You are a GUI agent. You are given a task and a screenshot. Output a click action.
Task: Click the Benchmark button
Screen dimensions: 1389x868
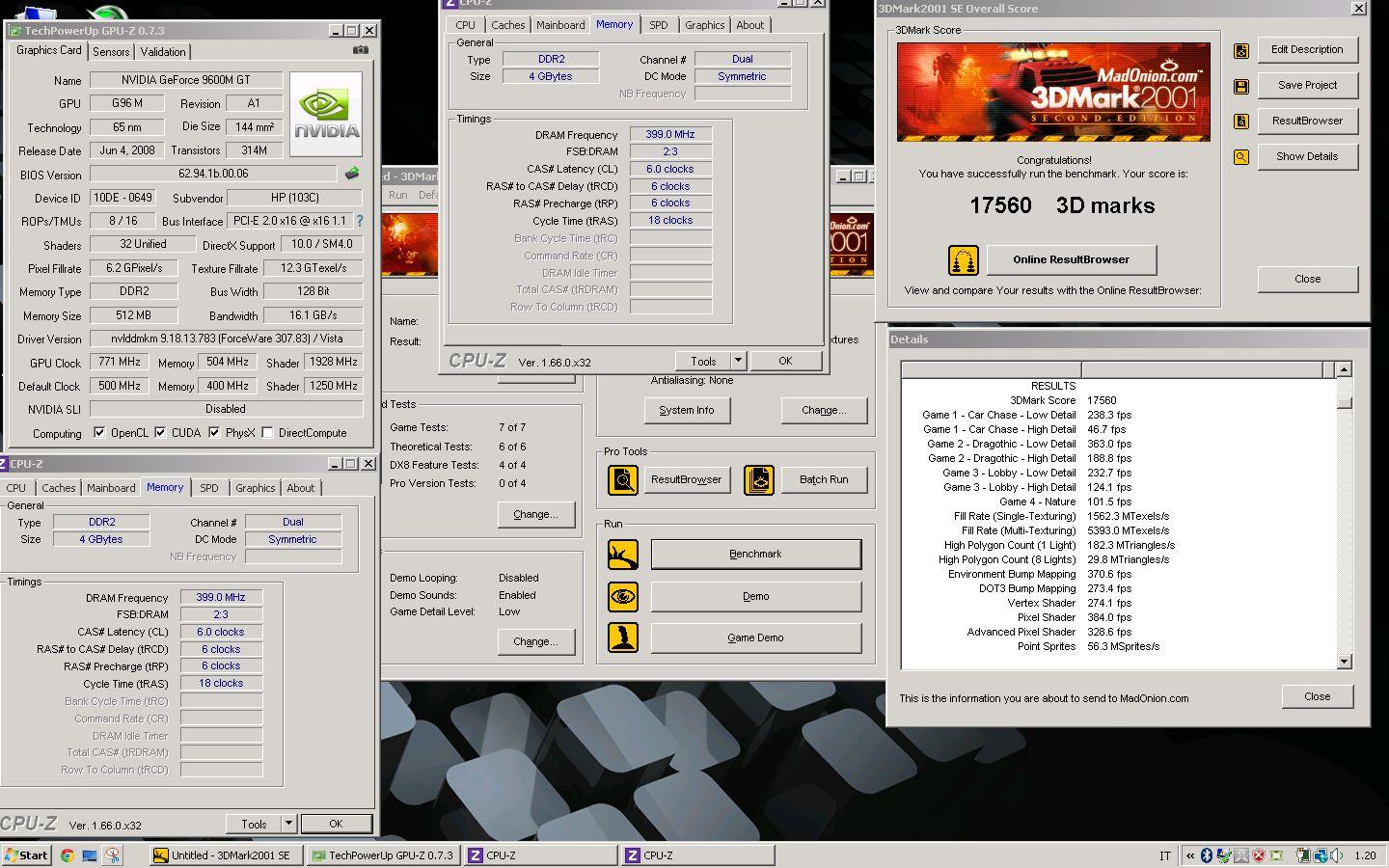(756, 555)
